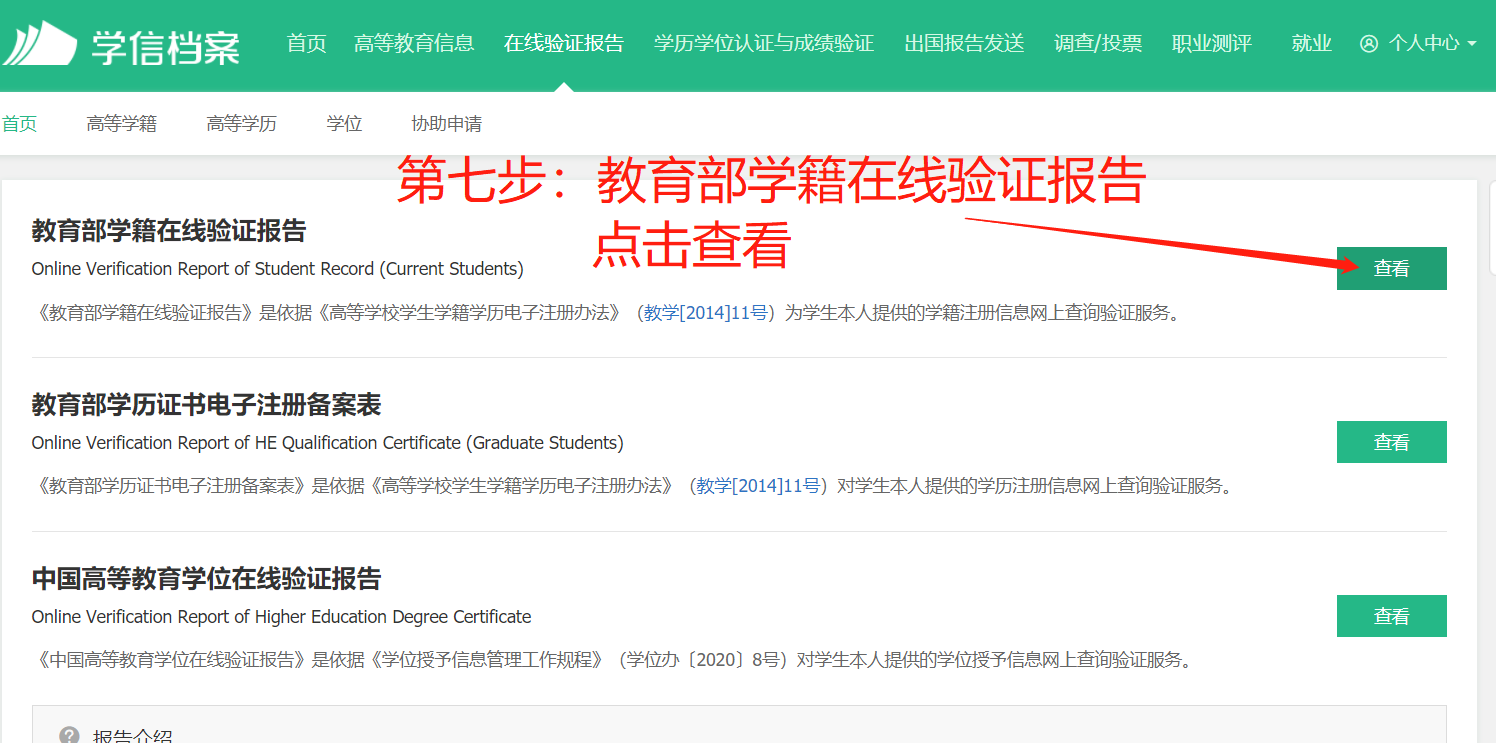
Task: Click the 报告介绍 question mark icon
Action: click(67, 734)
